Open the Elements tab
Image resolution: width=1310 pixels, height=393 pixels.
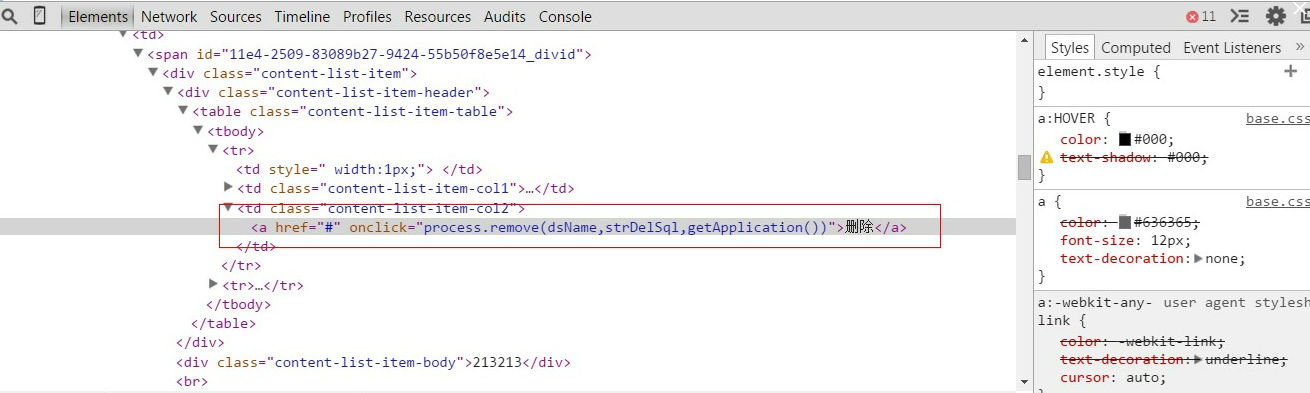click(x=98, y=16)
